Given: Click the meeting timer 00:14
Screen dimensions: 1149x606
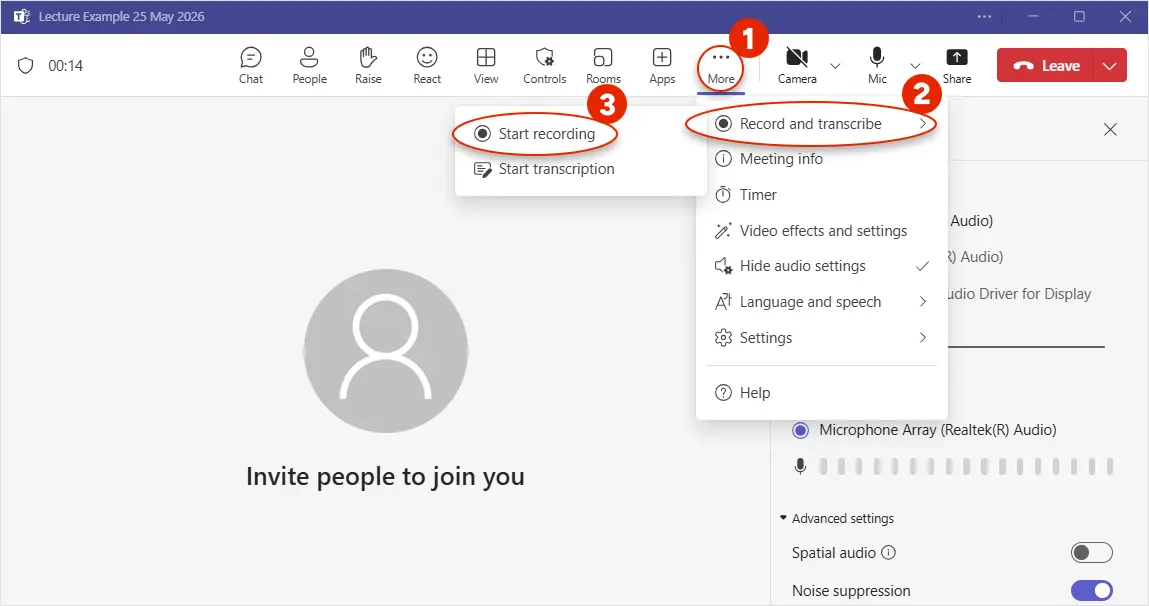Looking at the screenshot, I should 66,66.
